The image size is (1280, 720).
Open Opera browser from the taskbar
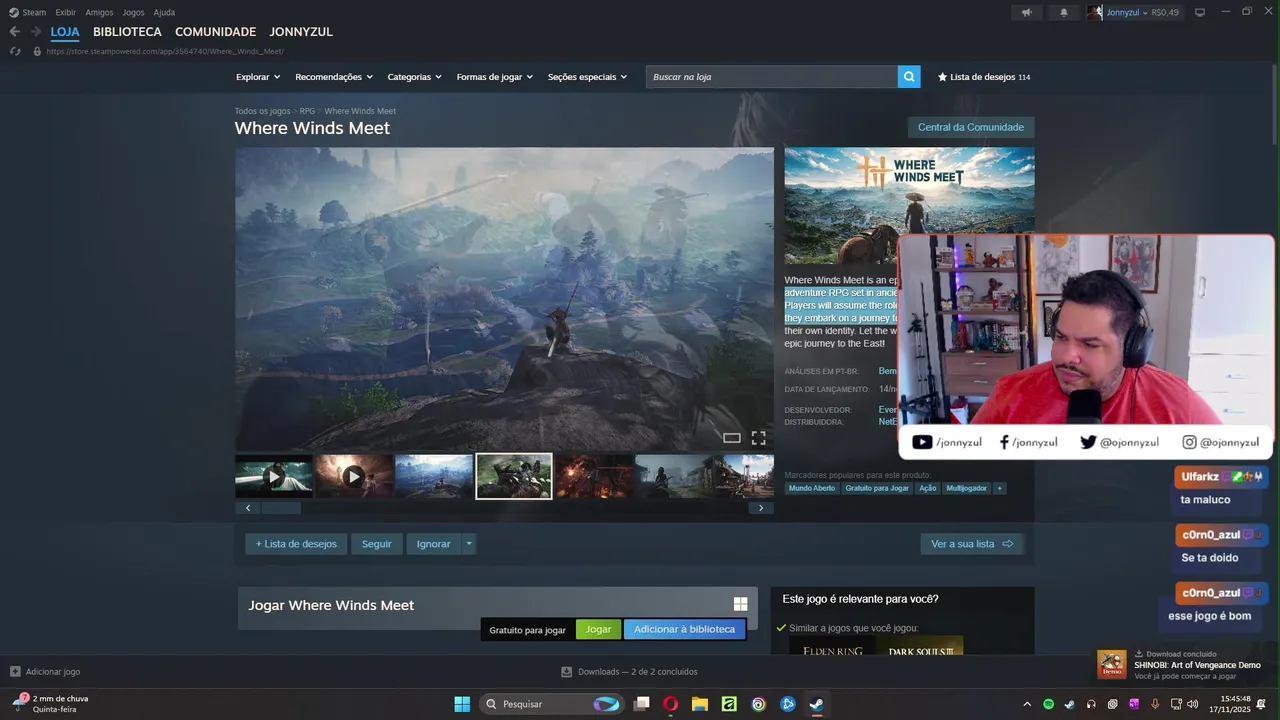(670, 704)
